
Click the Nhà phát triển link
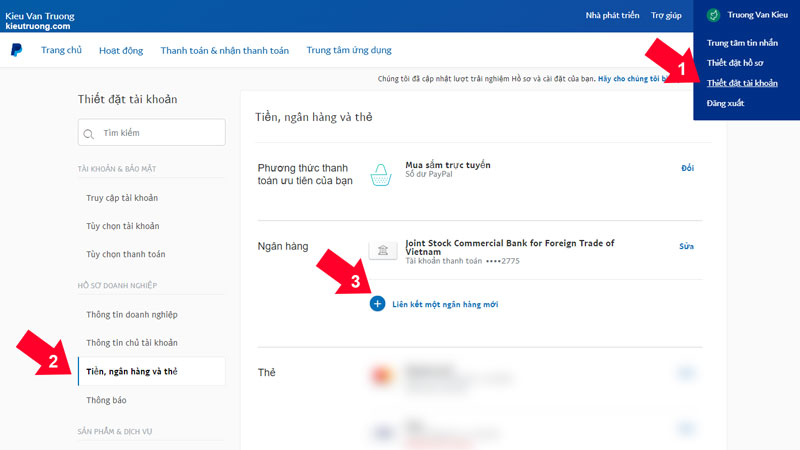click(x=612, y=15)
